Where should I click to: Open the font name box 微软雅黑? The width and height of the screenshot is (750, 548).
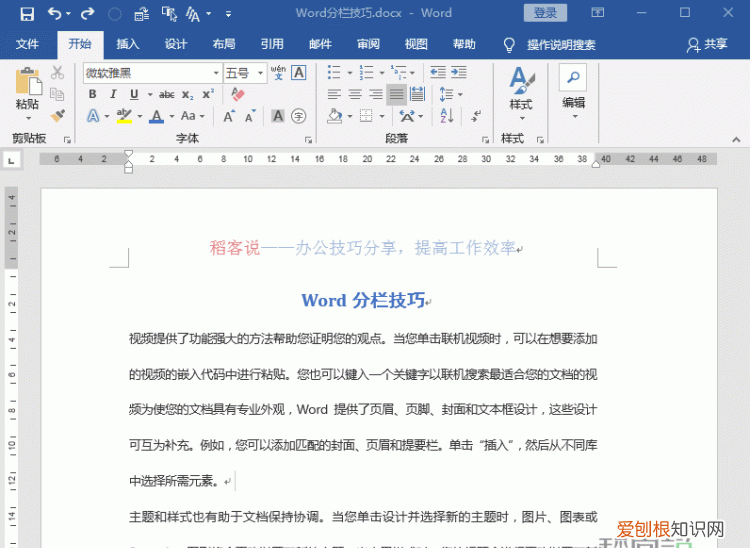click(152, 73)
